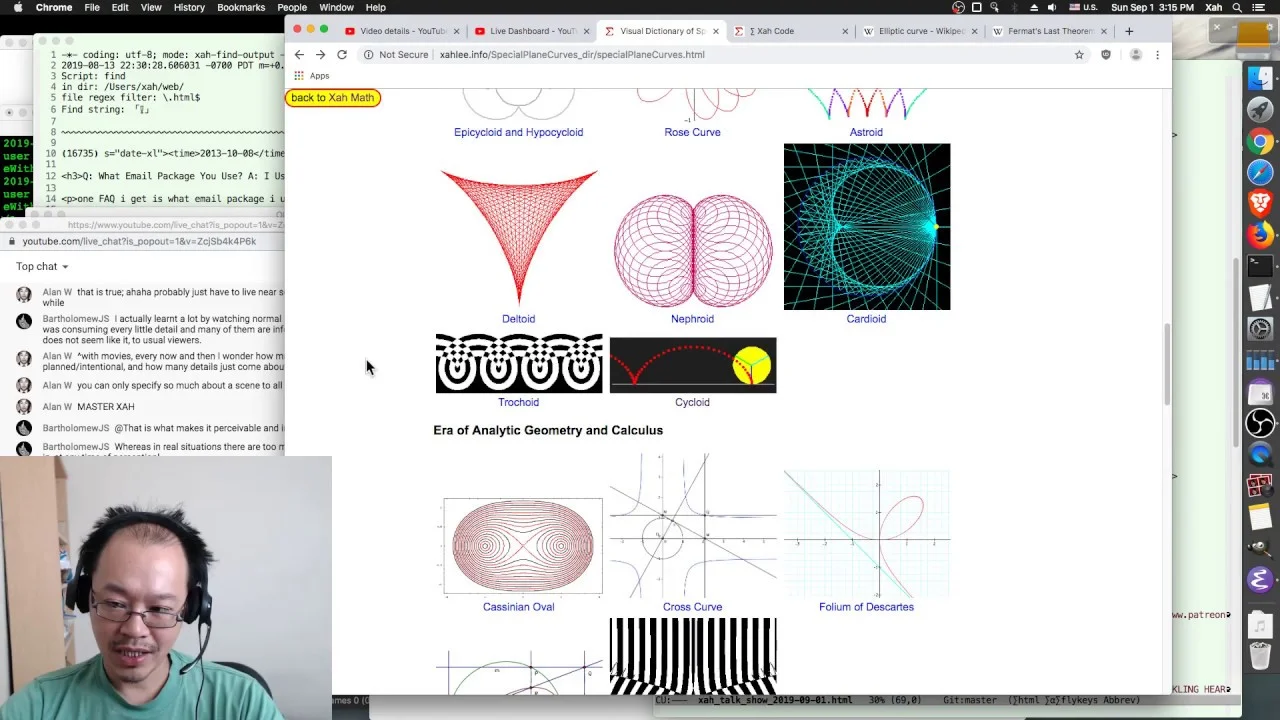1280x720 pixels.
Task: Add a new tab with the plus button
Action: (1129, 31)
